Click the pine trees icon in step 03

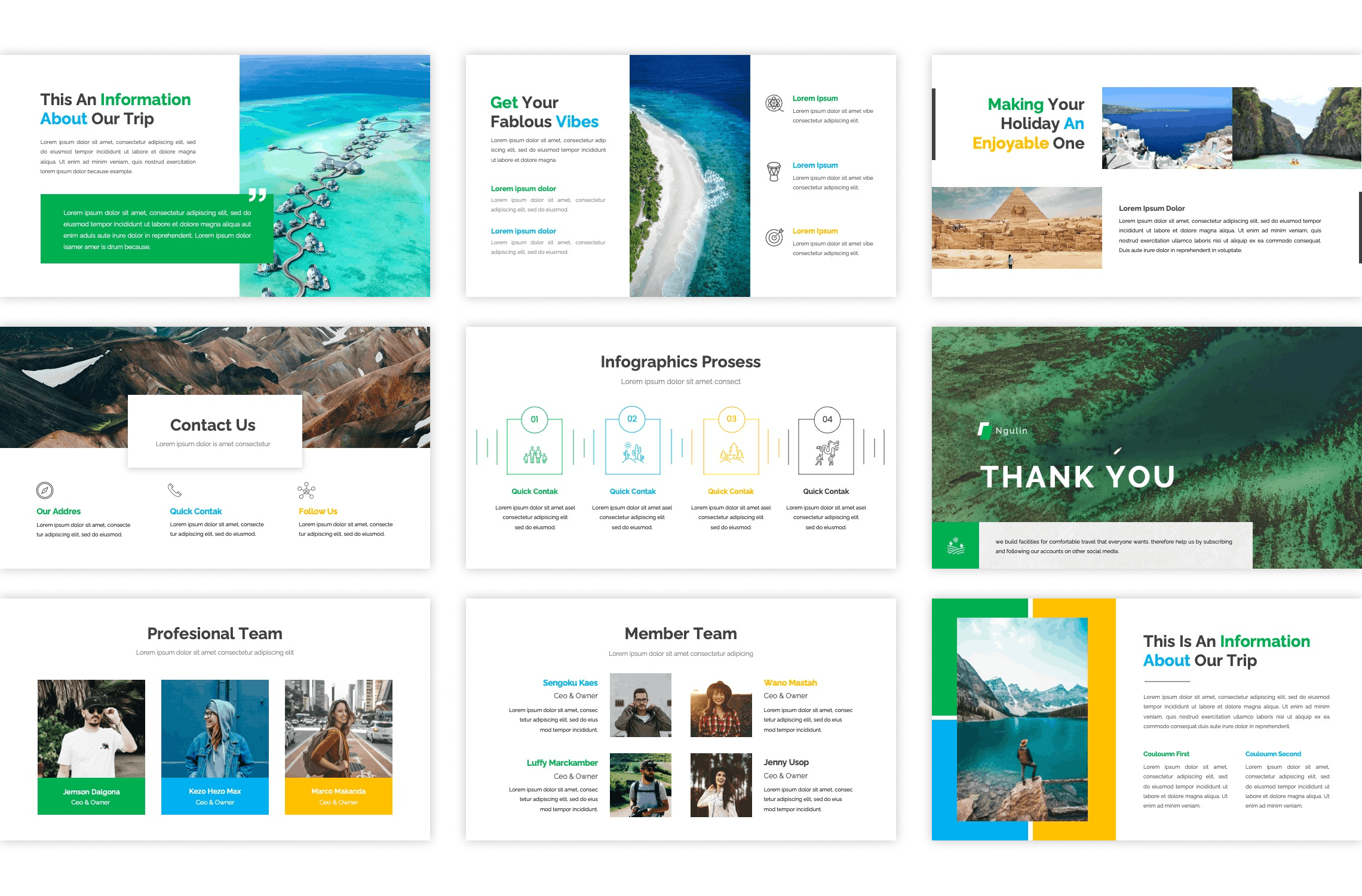click(731, 453)
